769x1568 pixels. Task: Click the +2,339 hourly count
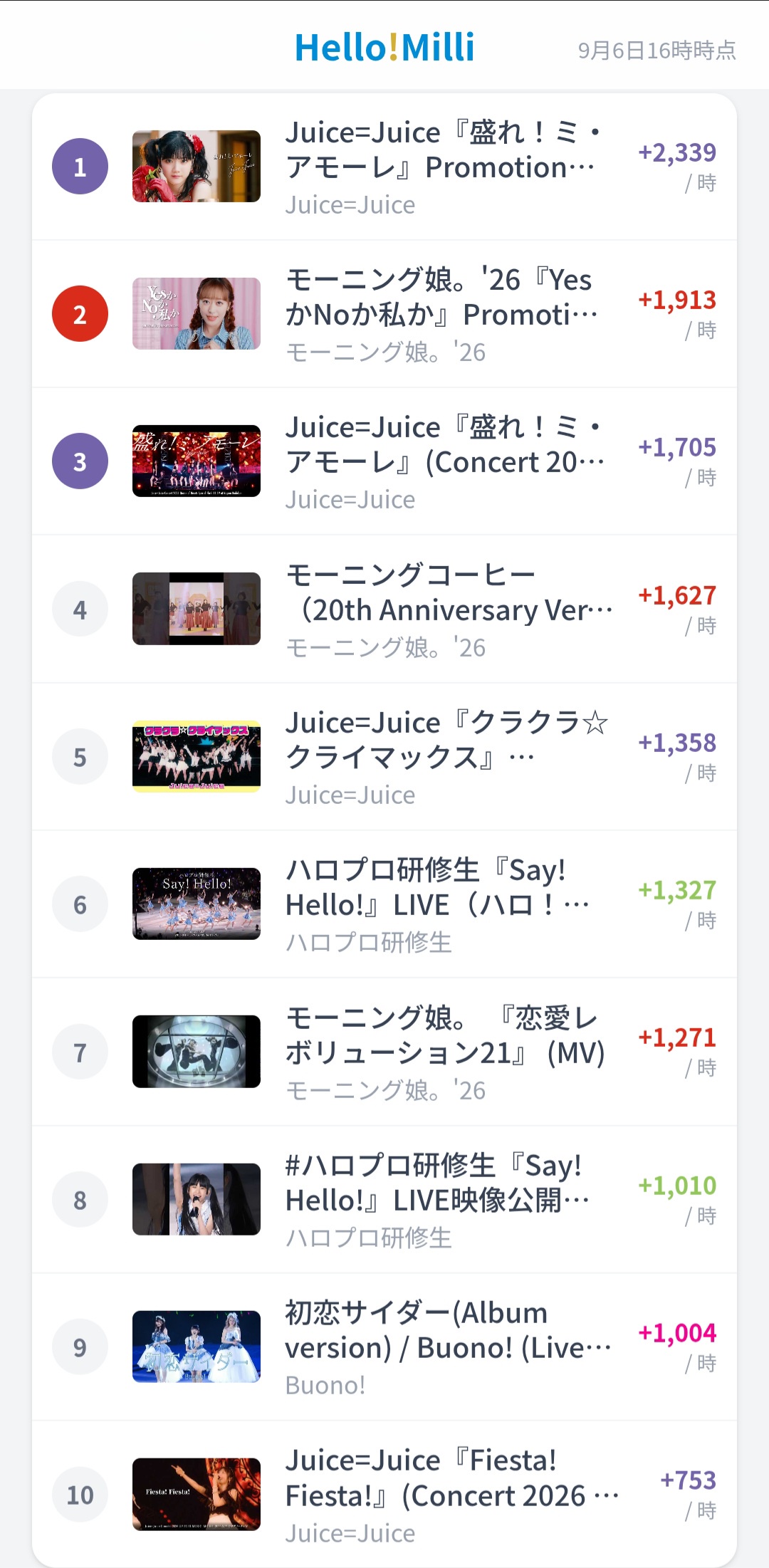pyautogui.click(x=677, y=152)
